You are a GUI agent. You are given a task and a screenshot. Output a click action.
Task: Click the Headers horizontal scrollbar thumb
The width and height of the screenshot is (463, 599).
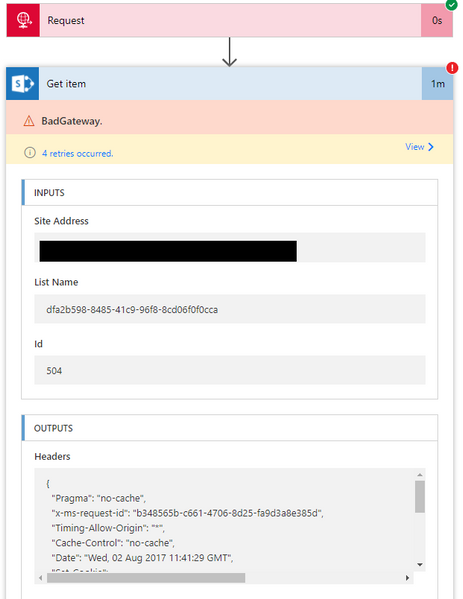pyautogui.click(x=146, y=578)
